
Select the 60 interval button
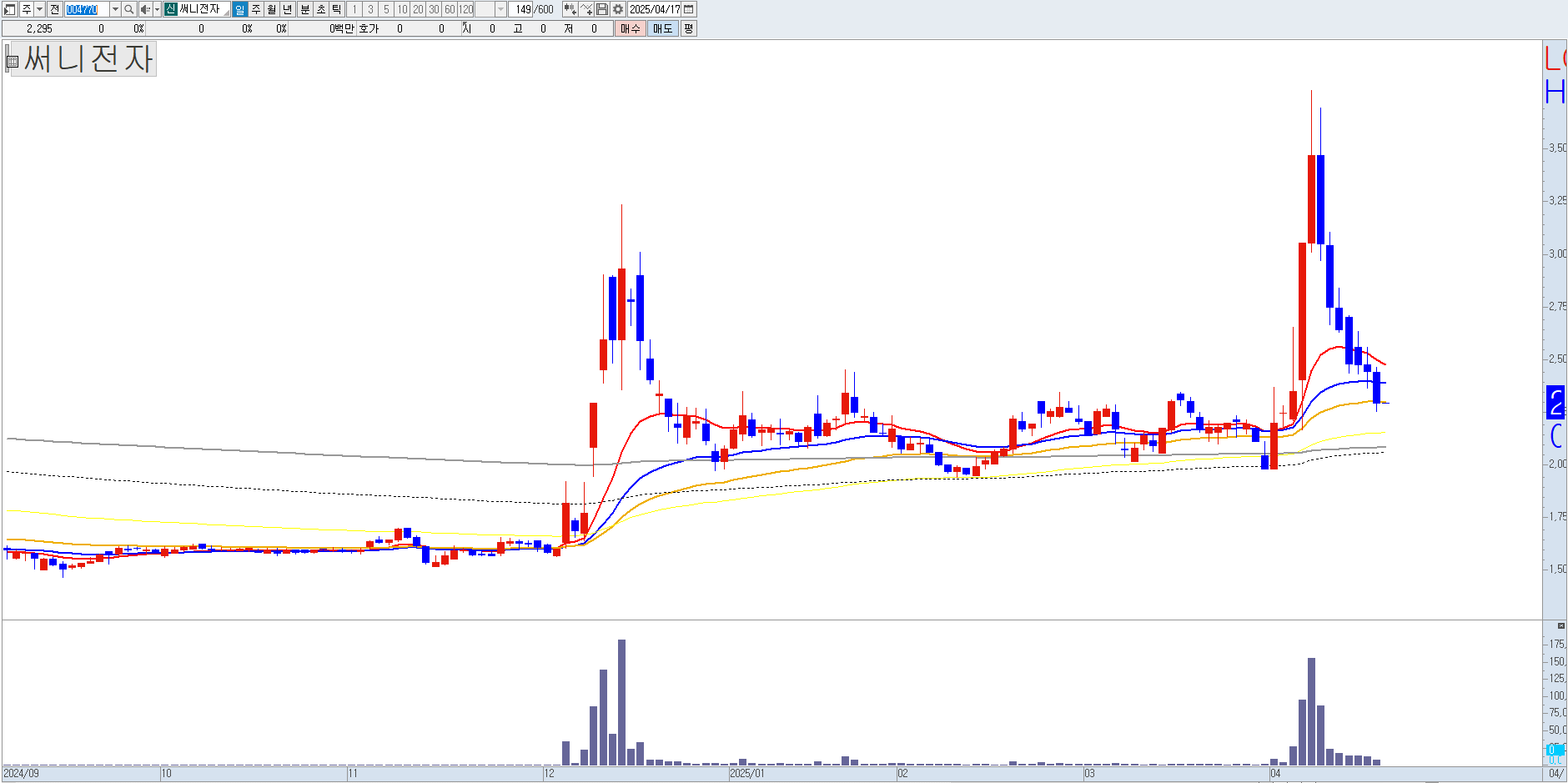tap(450, 9)
